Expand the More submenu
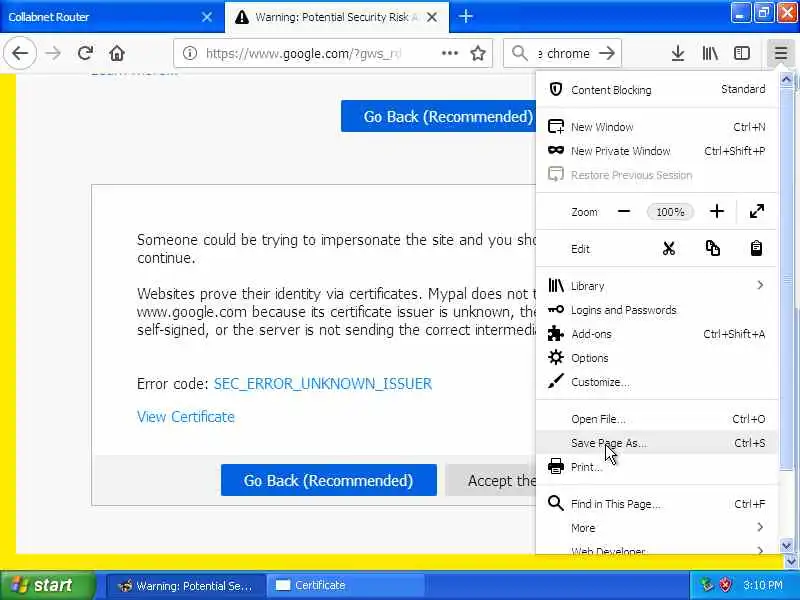Screen dimensions: 800x600 point(657,528)
